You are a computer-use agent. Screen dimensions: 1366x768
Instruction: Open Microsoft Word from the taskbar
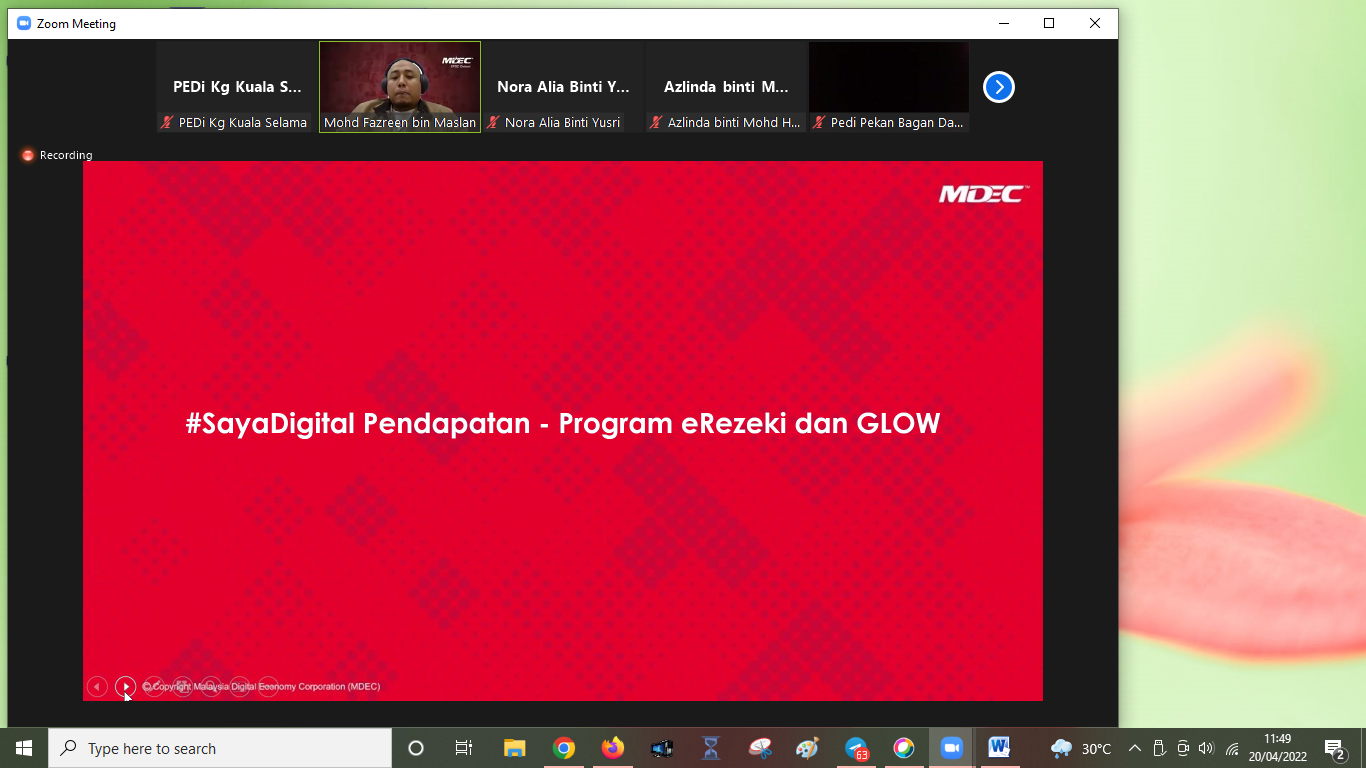tap(999, 748)
